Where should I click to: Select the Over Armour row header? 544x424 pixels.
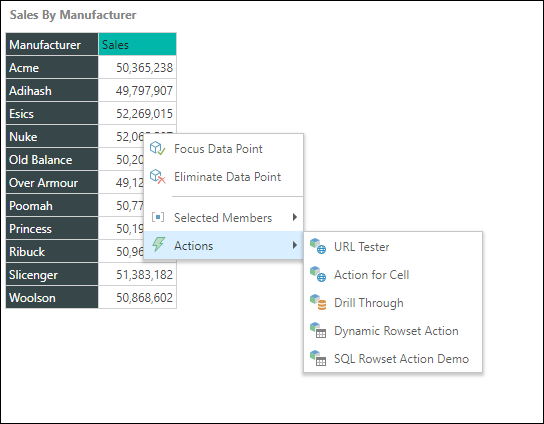(52, 183)
